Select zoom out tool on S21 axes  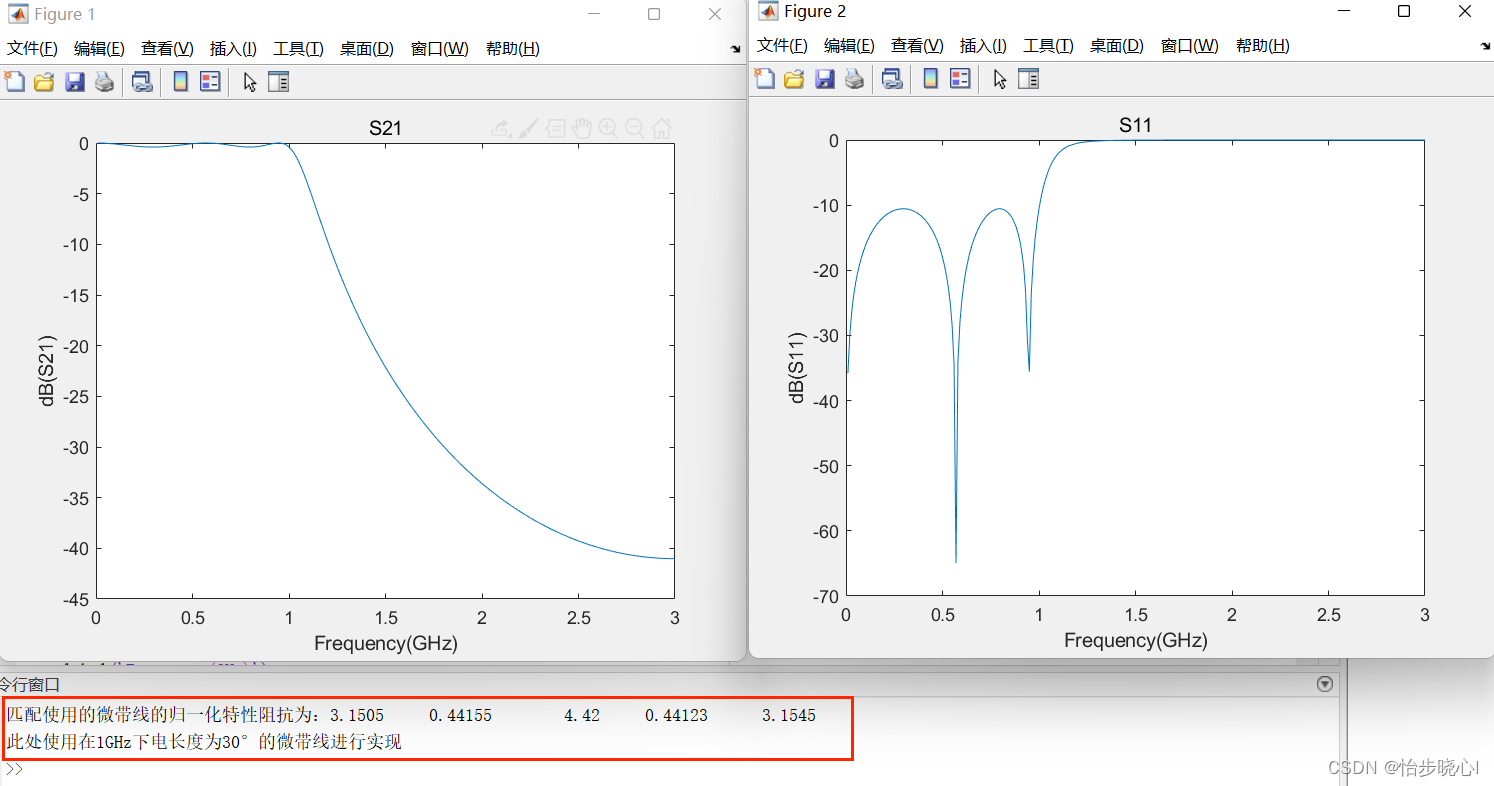pos(634,128)
